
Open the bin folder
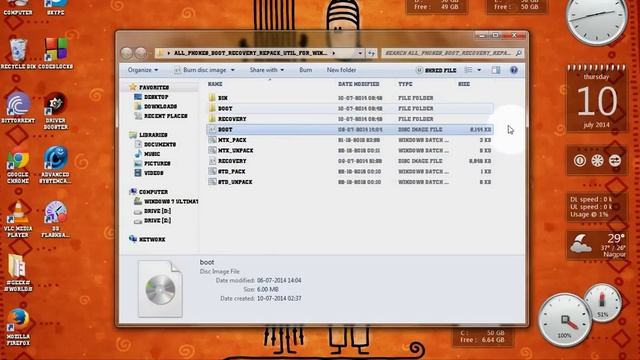coord(350,98)
